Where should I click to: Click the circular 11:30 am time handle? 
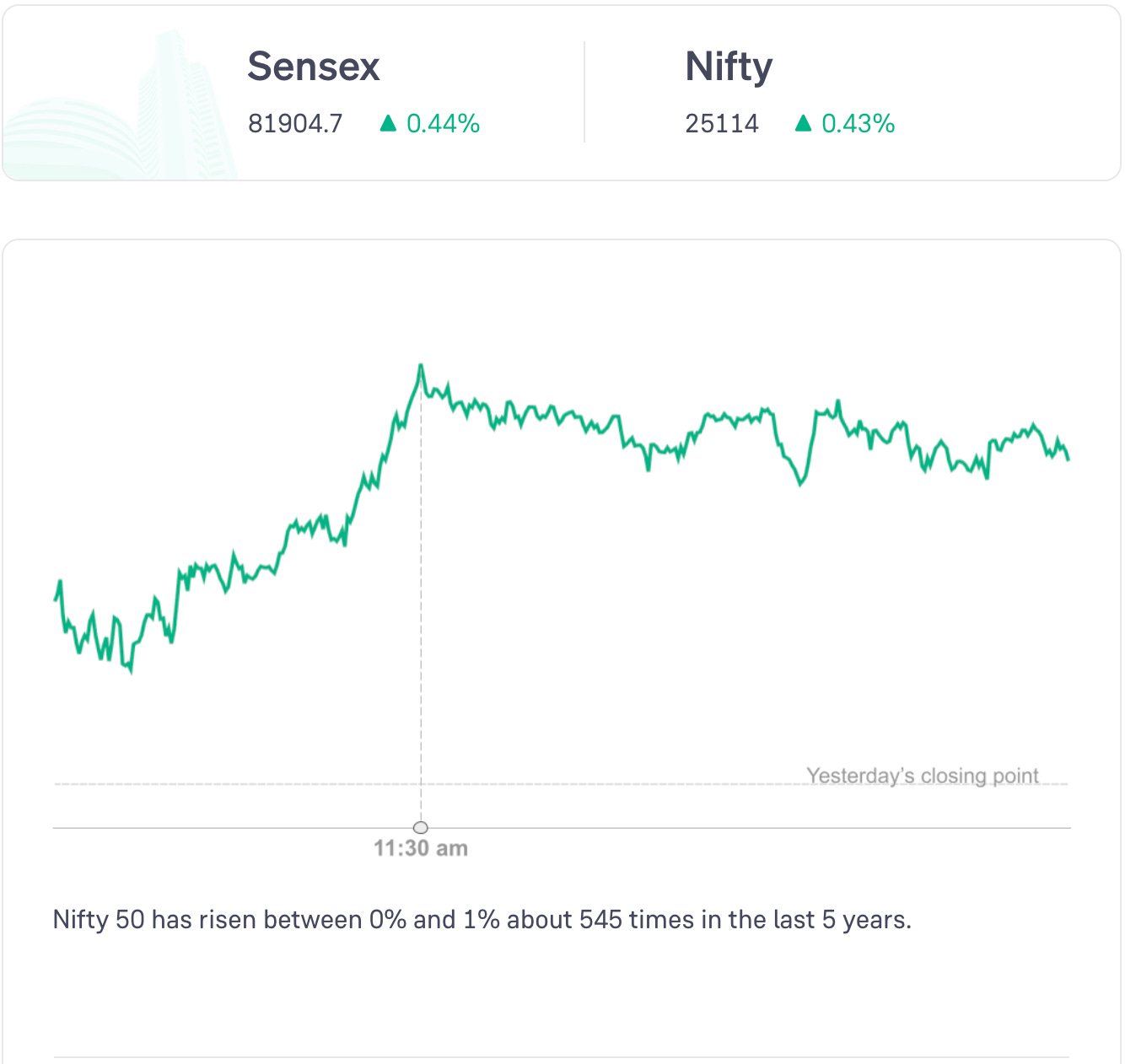[421, 827]
